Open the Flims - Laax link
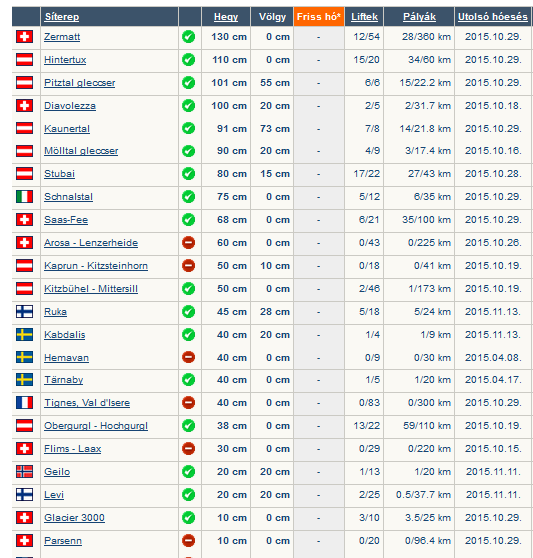Viewport: 533px width, 558px height. pos(73,449)
